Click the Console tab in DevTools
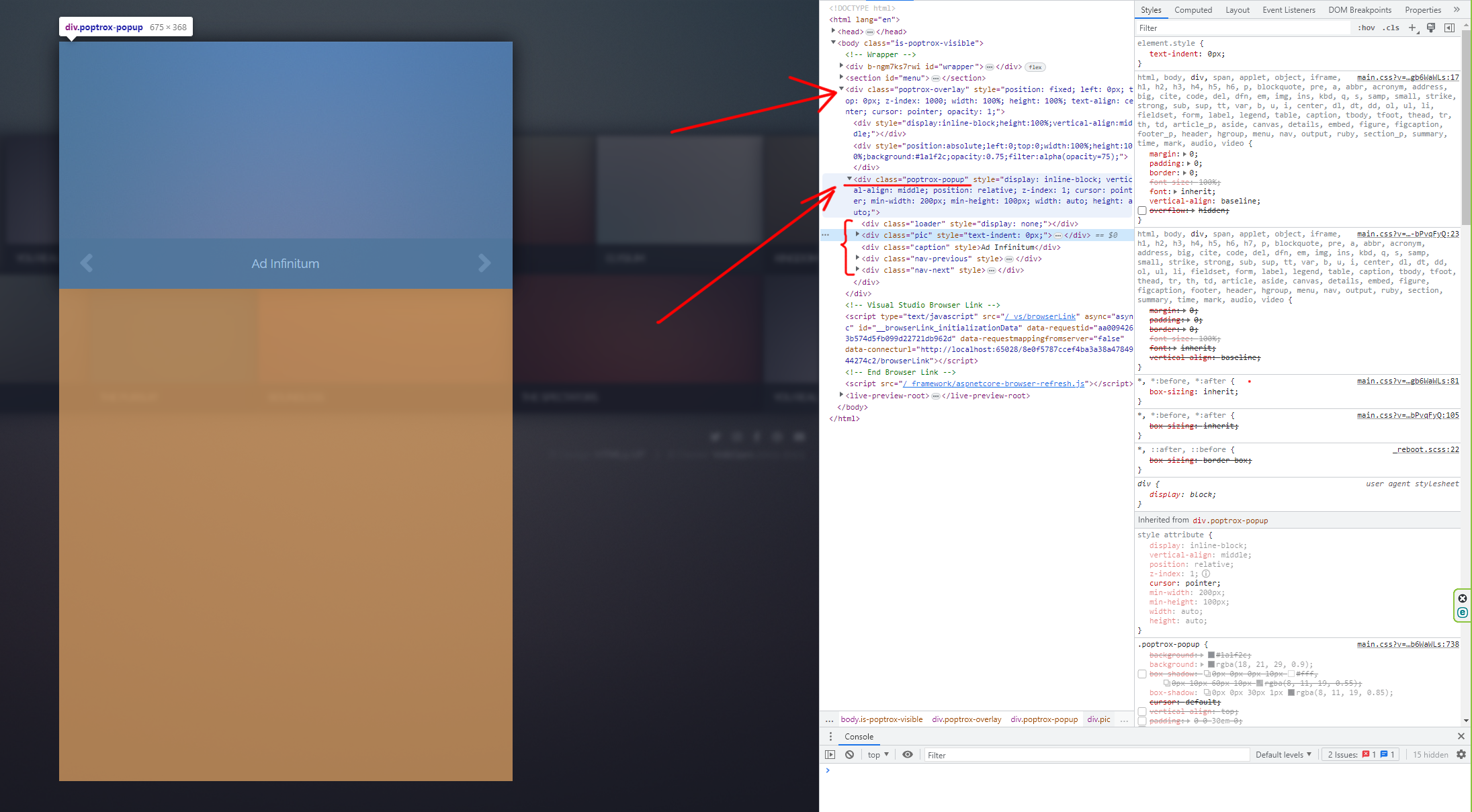 tap(858, 736)
